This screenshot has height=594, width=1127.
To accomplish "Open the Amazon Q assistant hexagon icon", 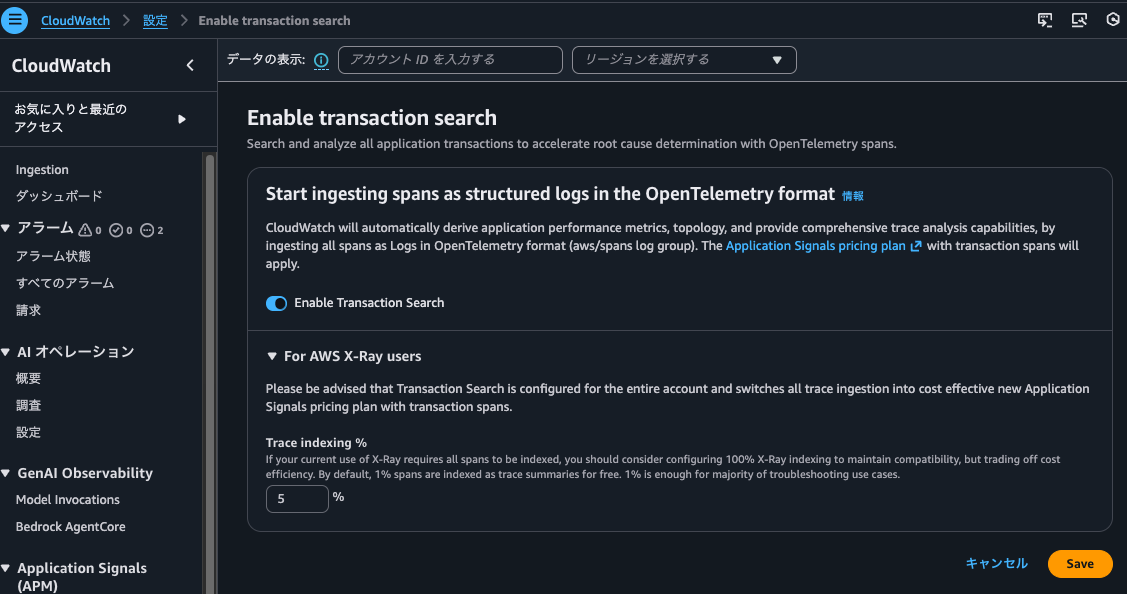I will (1113, 19).
